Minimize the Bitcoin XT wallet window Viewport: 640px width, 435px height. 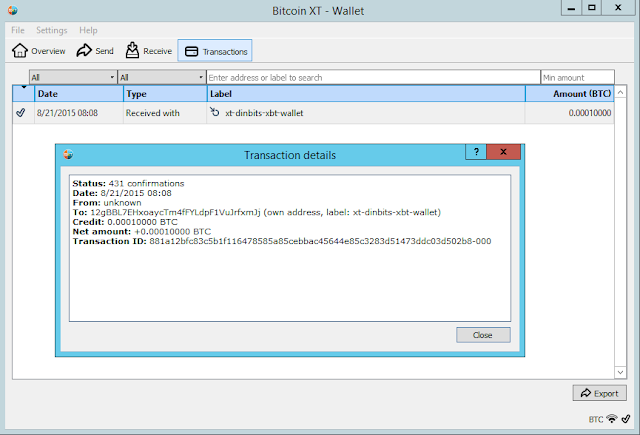(x=571, y=8)
